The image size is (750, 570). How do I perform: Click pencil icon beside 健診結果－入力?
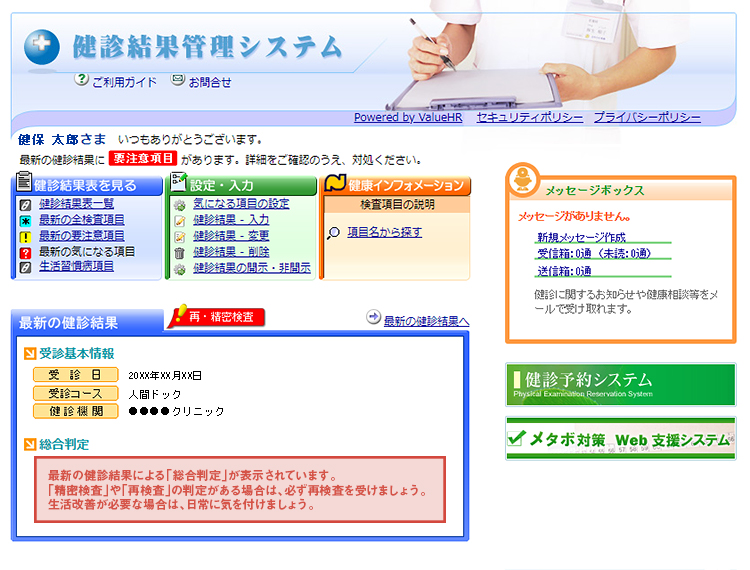coord(179,221)
